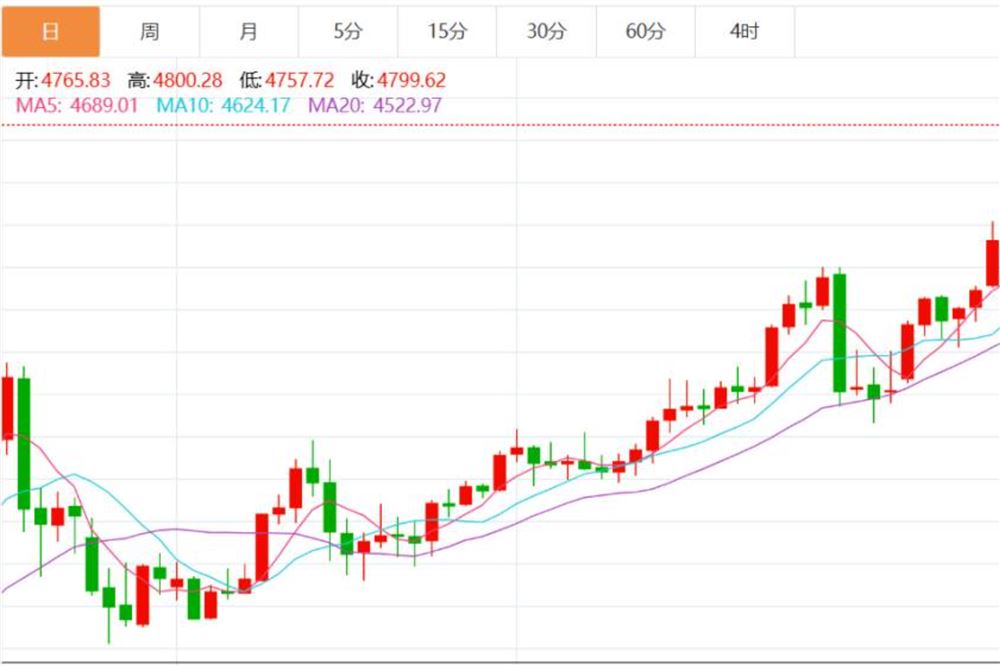Click the closing price value 4799.62

(411, 81)
